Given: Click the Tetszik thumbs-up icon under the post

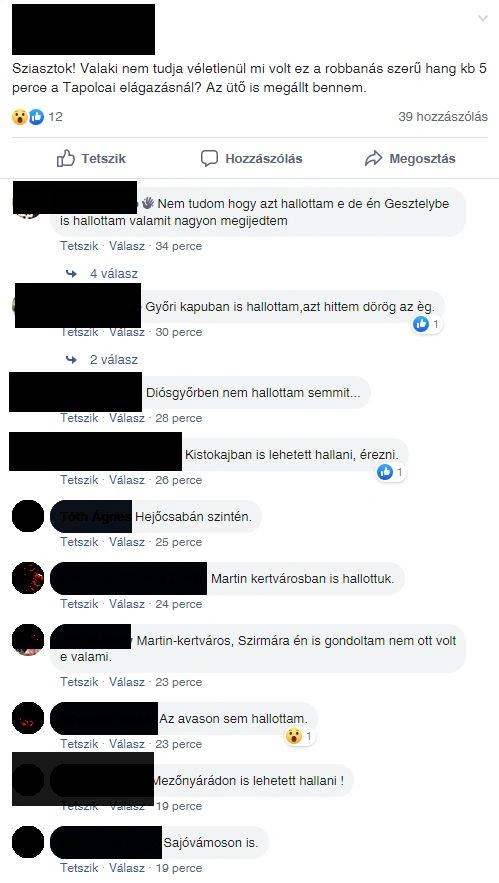Looking at the screenshot, I should coord(66,158).
